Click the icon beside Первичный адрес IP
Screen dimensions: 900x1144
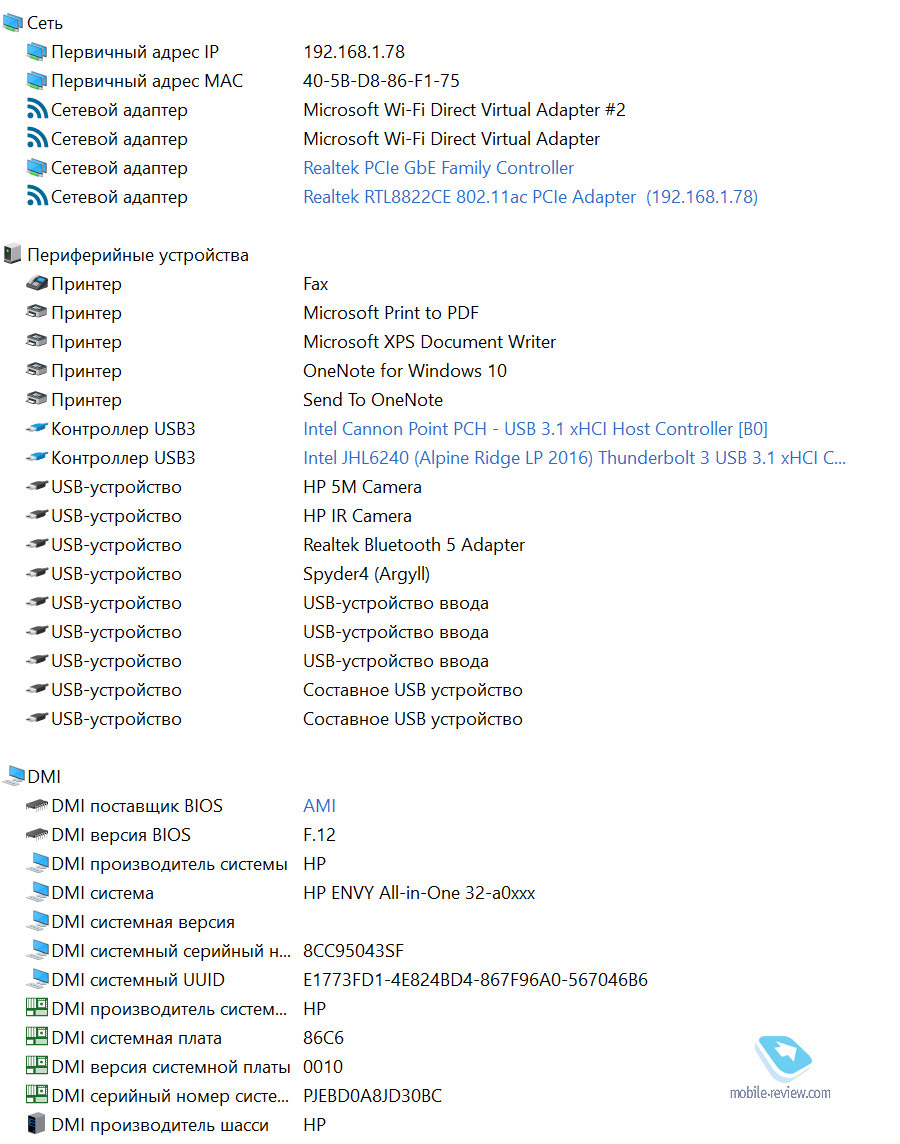36,52
